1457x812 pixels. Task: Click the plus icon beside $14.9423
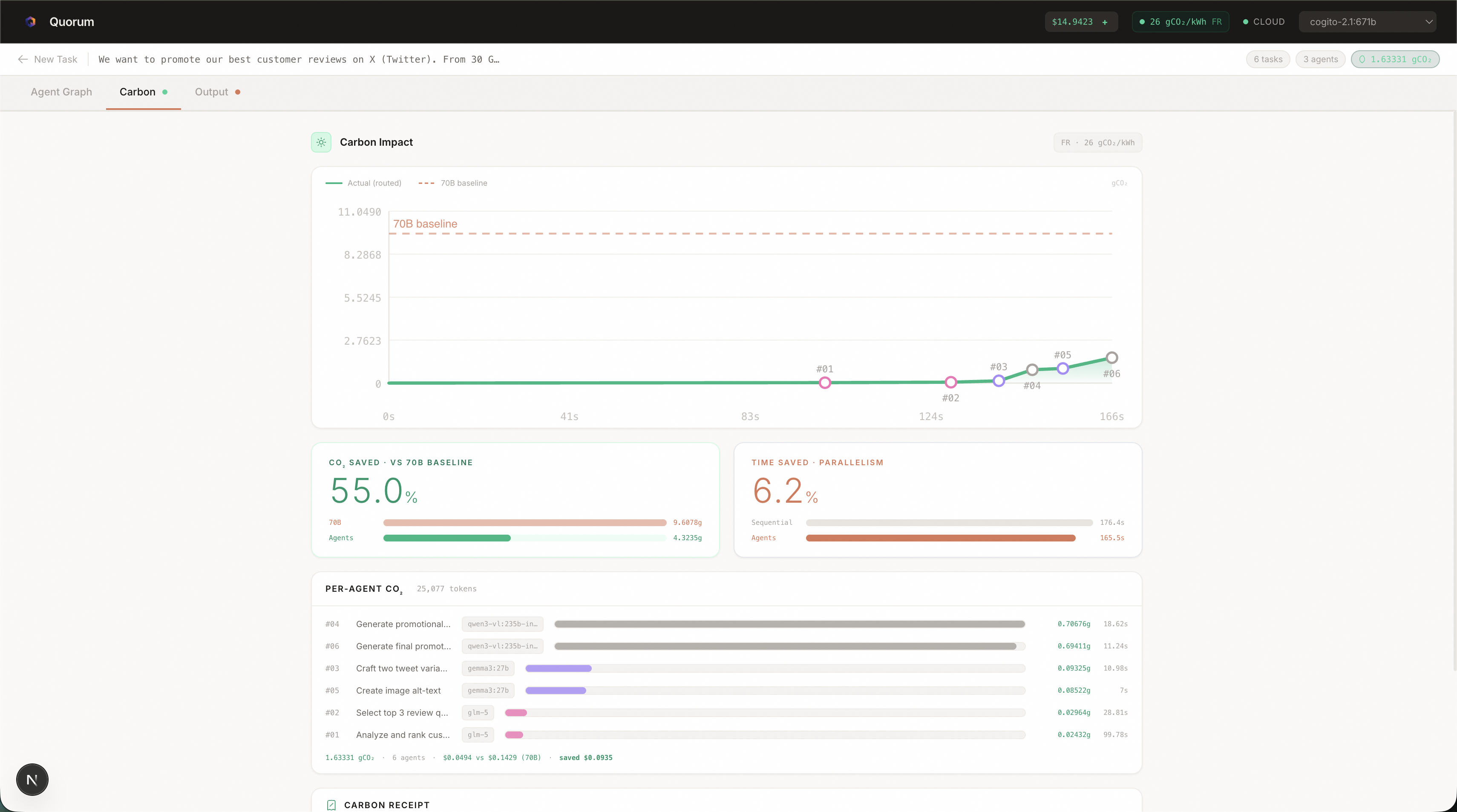[x=1105, y=22]
